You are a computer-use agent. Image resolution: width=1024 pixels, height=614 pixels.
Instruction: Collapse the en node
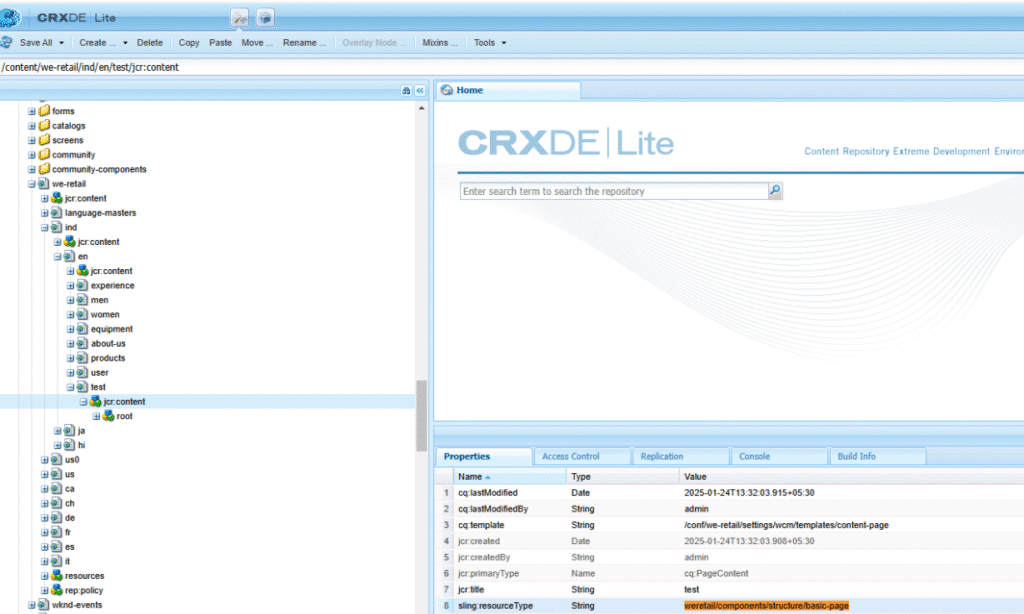coord(57,257)
